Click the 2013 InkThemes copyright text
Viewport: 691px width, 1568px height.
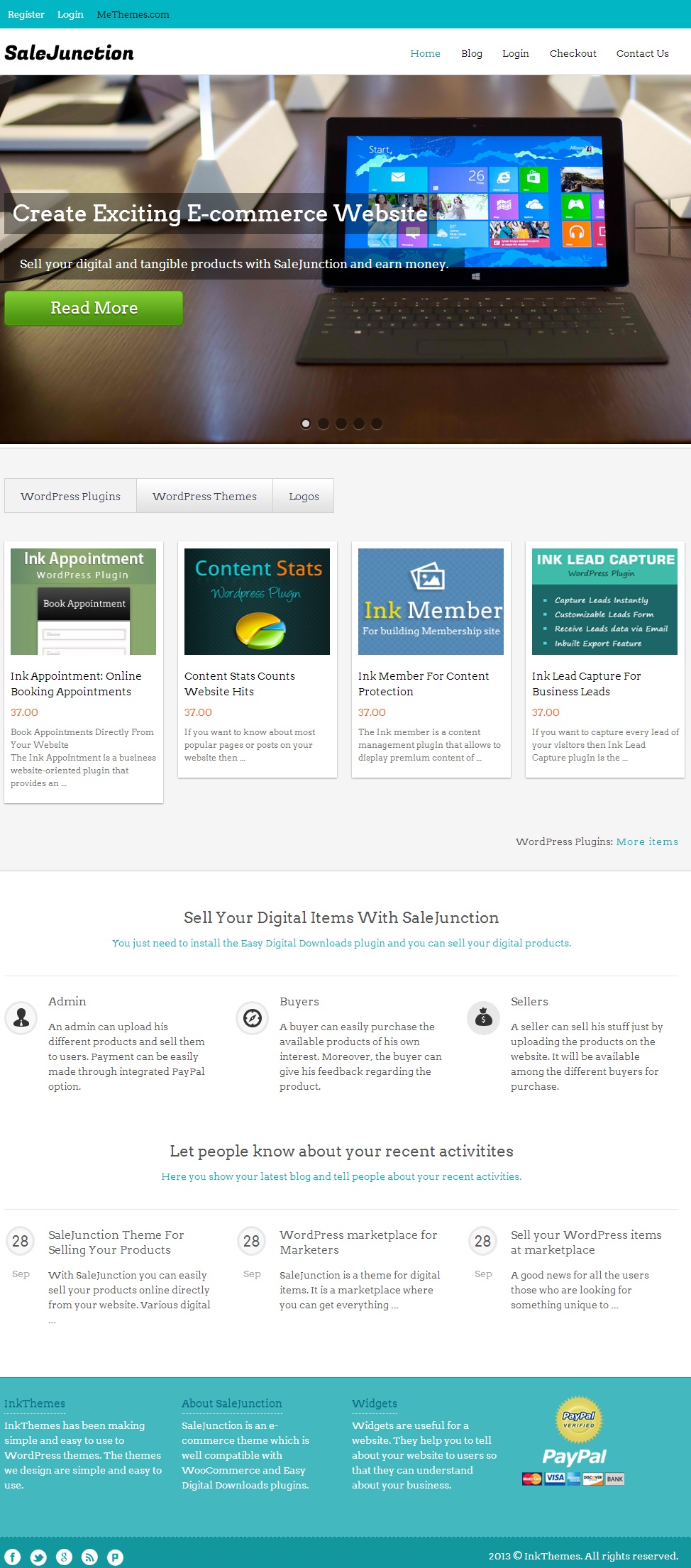point(583,1556)
